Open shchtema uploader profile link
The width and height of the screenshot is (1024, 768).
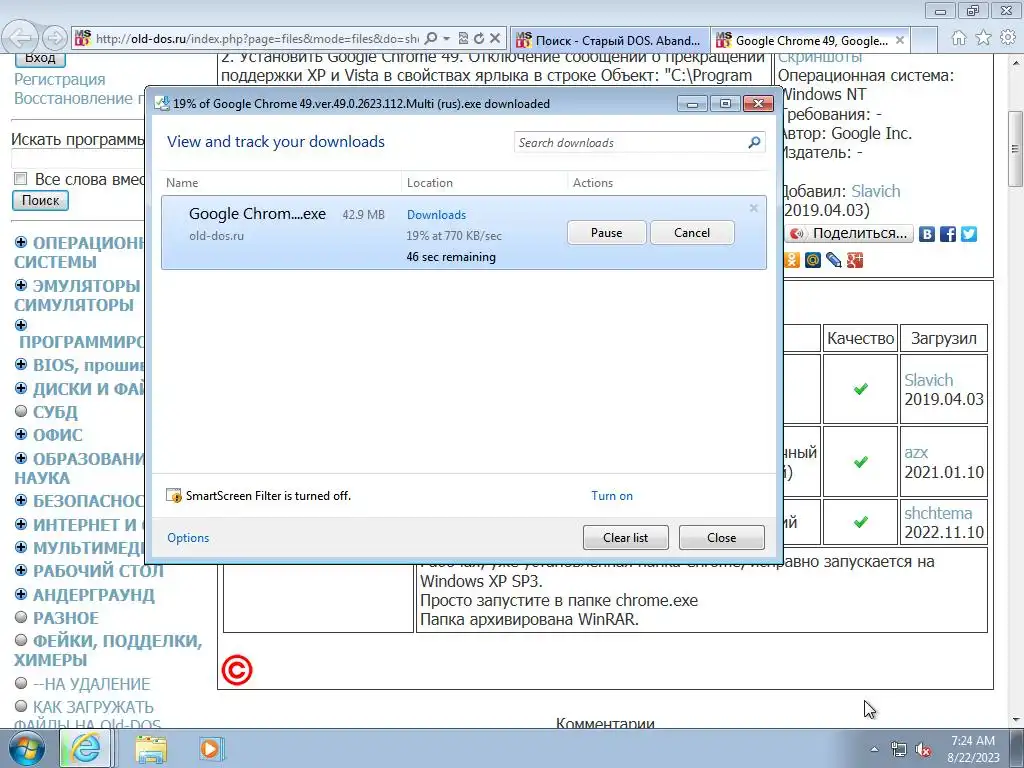(938, 513)
